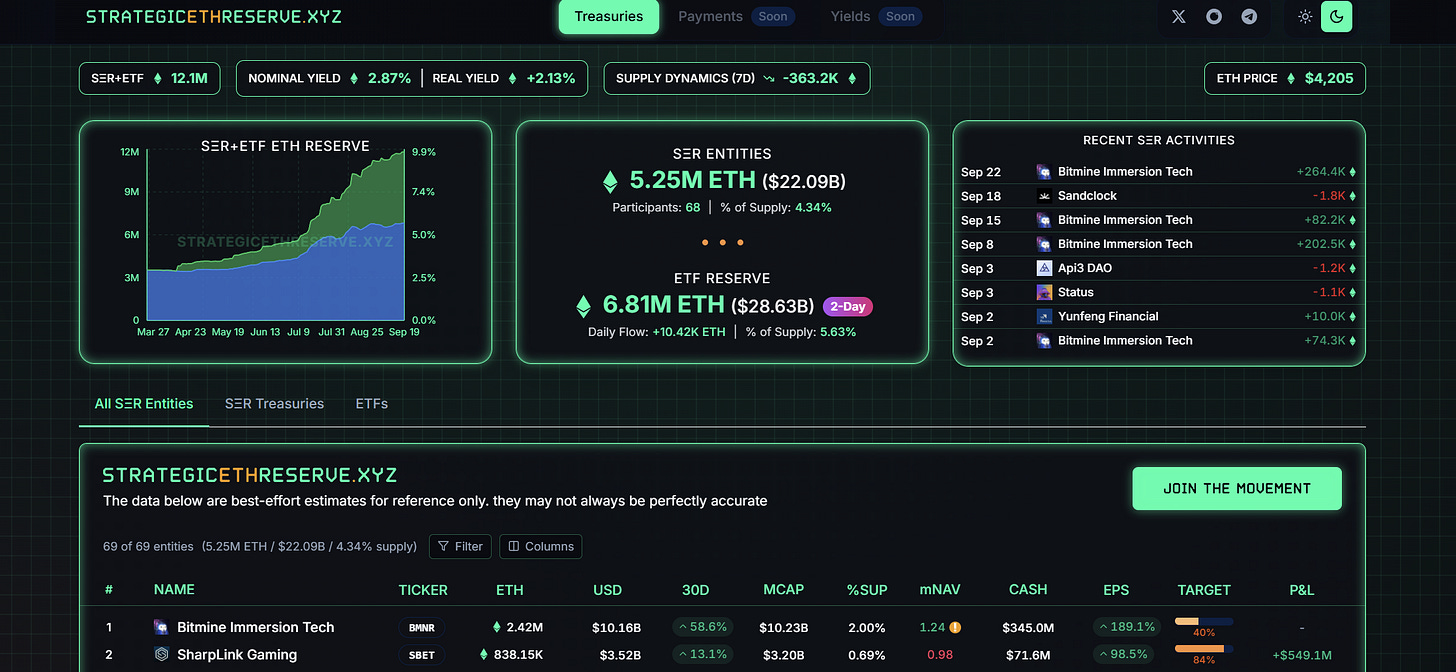Click the Api3 DAO logo icon
This screenshot has height=672, width=1456.
coord(1043,268)
